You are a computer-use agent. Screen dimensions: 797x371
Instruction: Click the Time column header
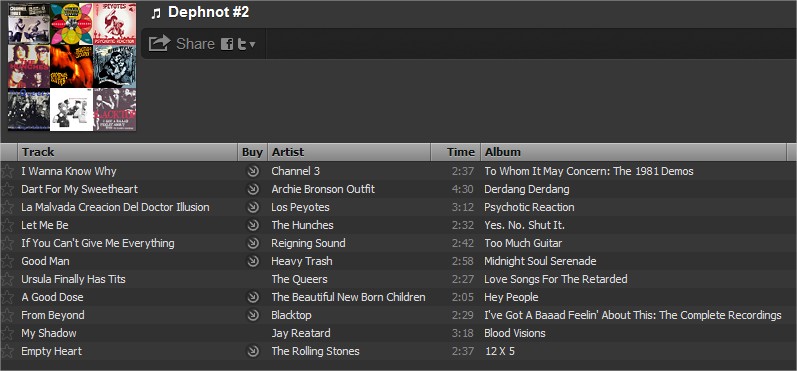(x=455, y=152)
